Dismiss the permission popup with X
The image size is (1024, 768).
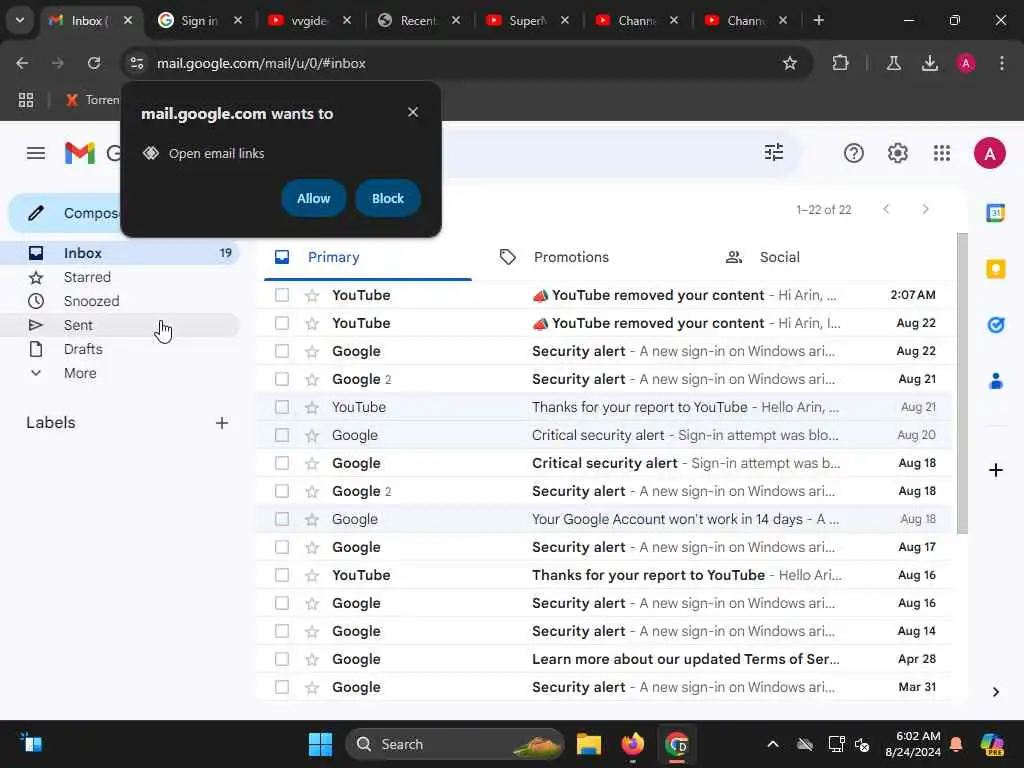coord(413,112)
